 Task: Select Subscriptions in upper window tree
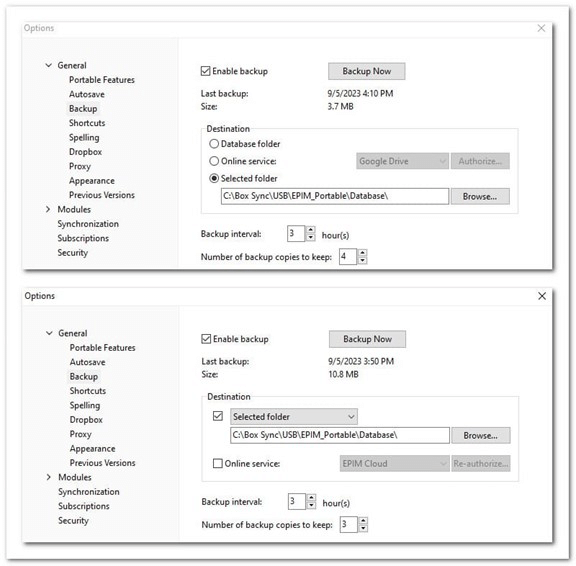click(x=83, y=238)
